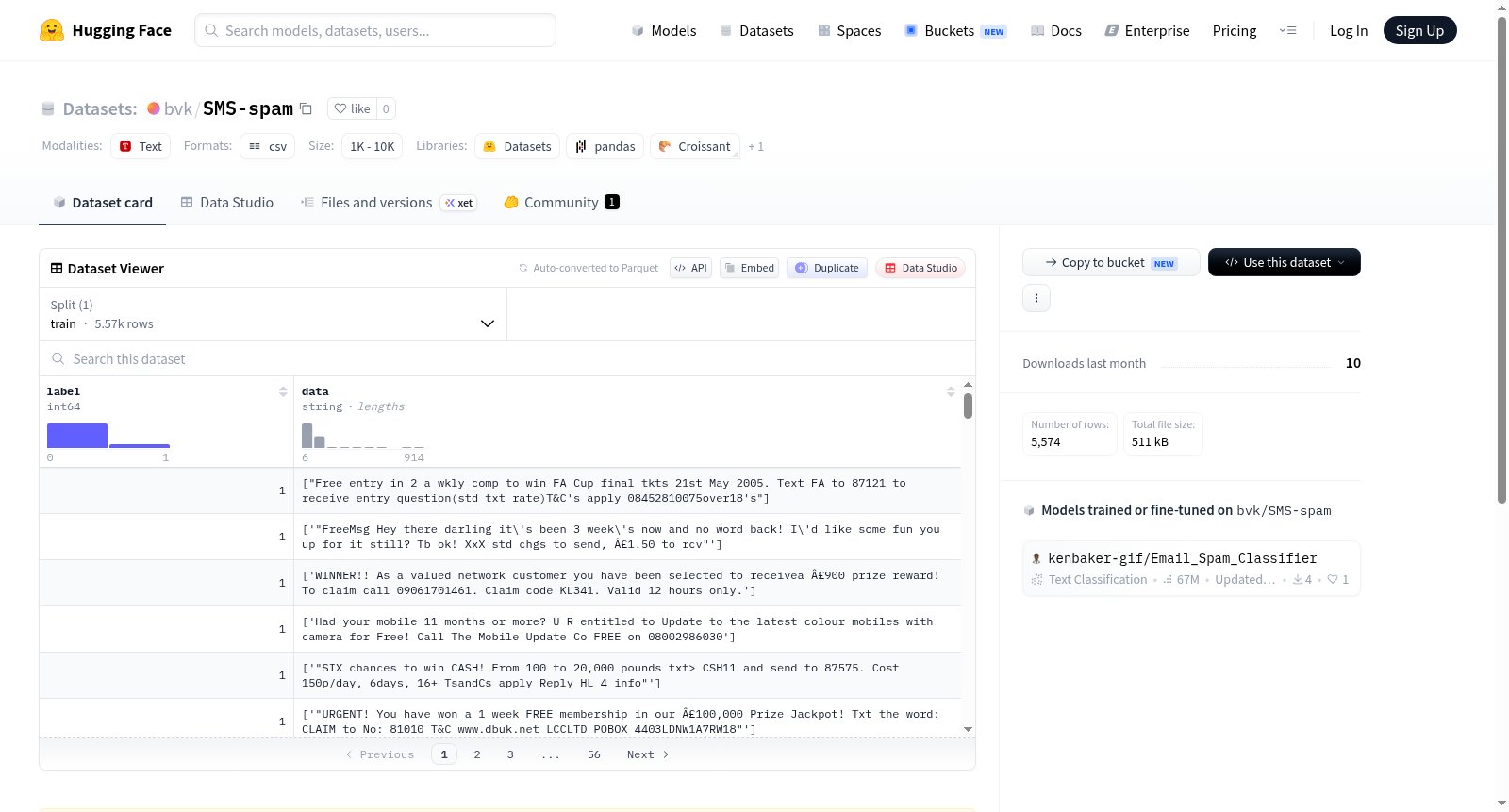The image size is (1509, 812).
Task: Open the Community tab
Action: pos(561,202)
